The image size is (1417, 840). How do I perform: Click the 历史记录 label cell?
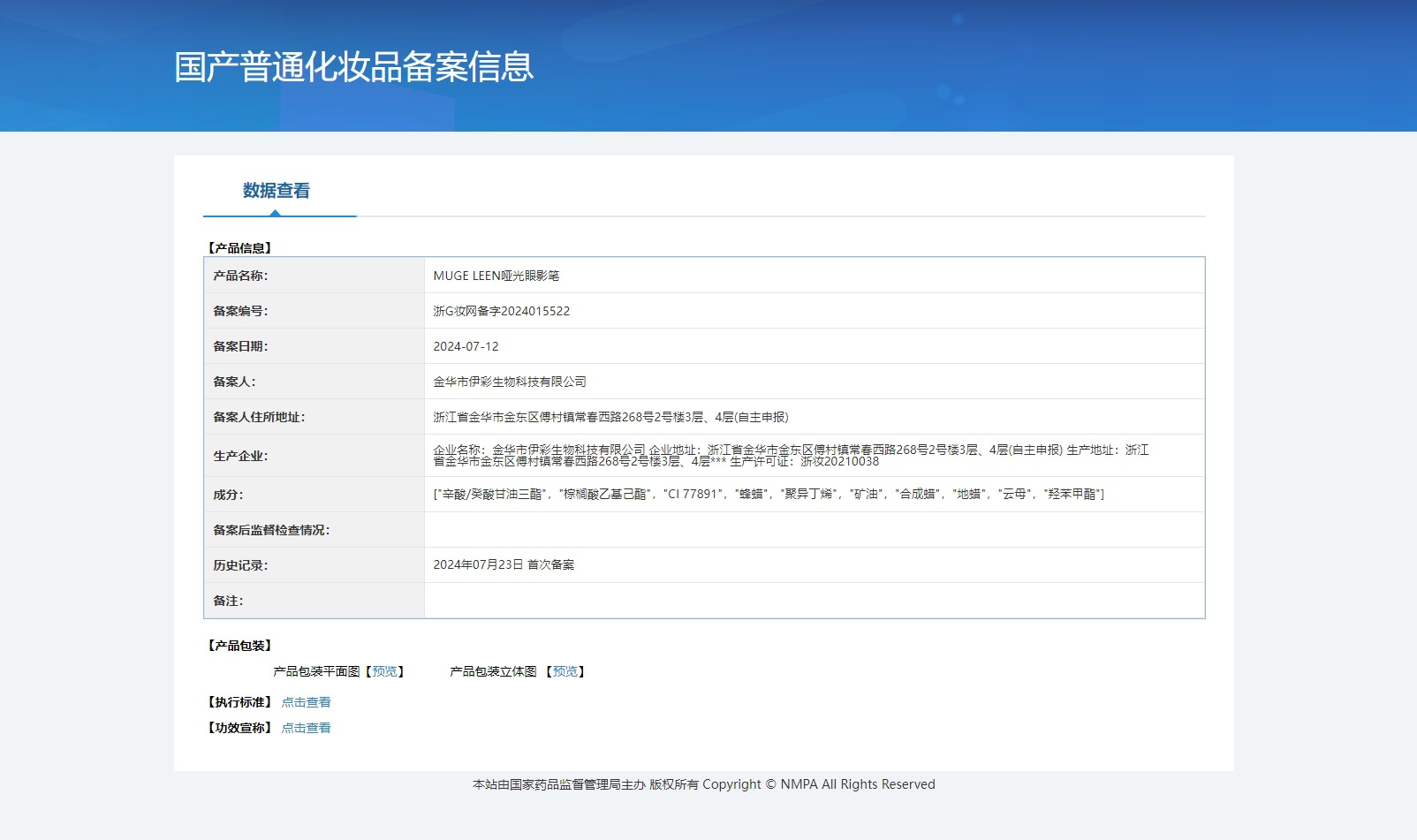point(314,565)
